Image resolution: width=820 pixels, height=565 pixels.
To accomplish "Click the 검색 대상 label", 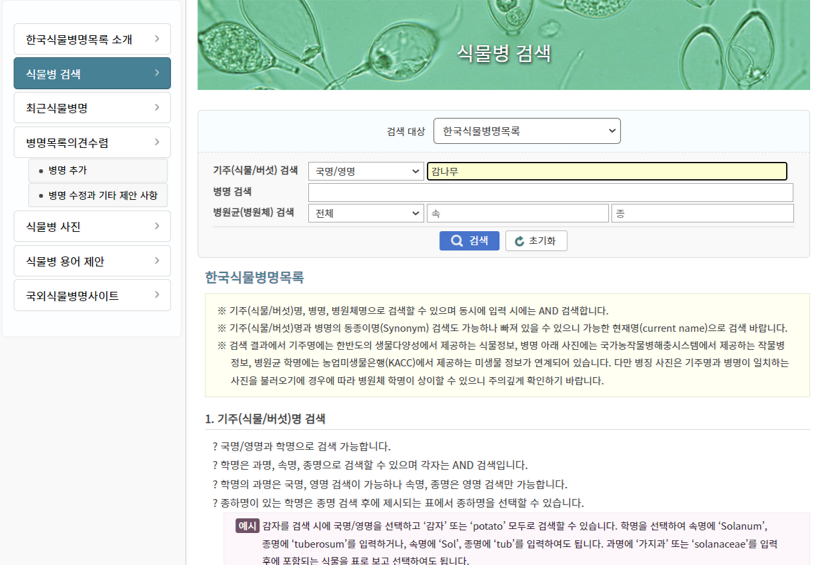I will click(406, 131).
